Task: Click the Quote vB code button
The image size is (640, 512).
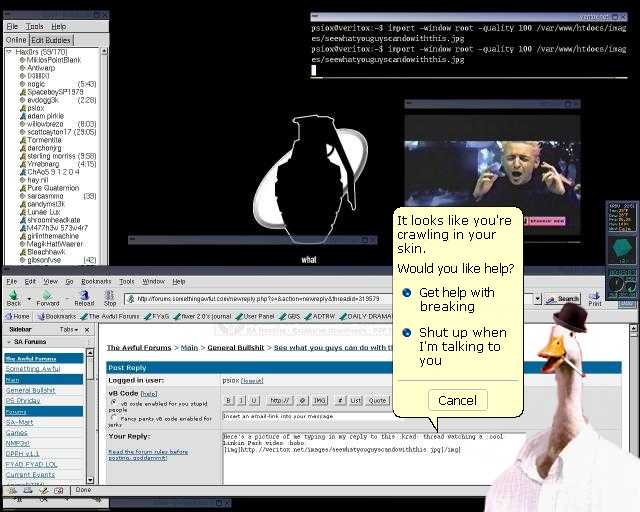Action: [377, 401]
